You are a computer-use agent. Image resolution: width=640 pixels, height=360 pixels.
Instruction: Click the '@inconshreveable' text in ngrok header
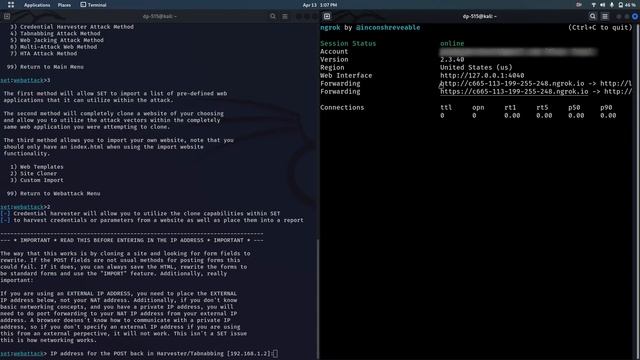[388, 27]
